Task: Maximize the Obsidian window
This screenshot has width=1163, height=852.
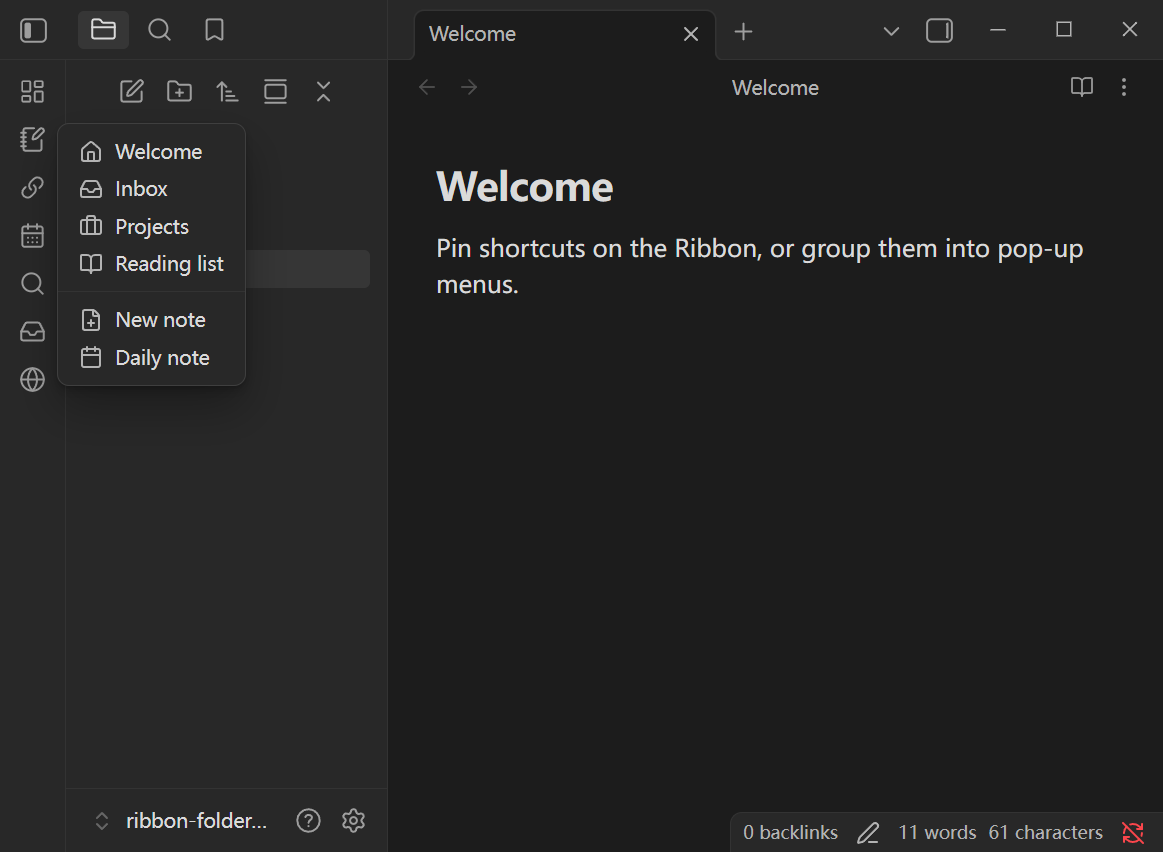Action: click(x=1064, y=30)
